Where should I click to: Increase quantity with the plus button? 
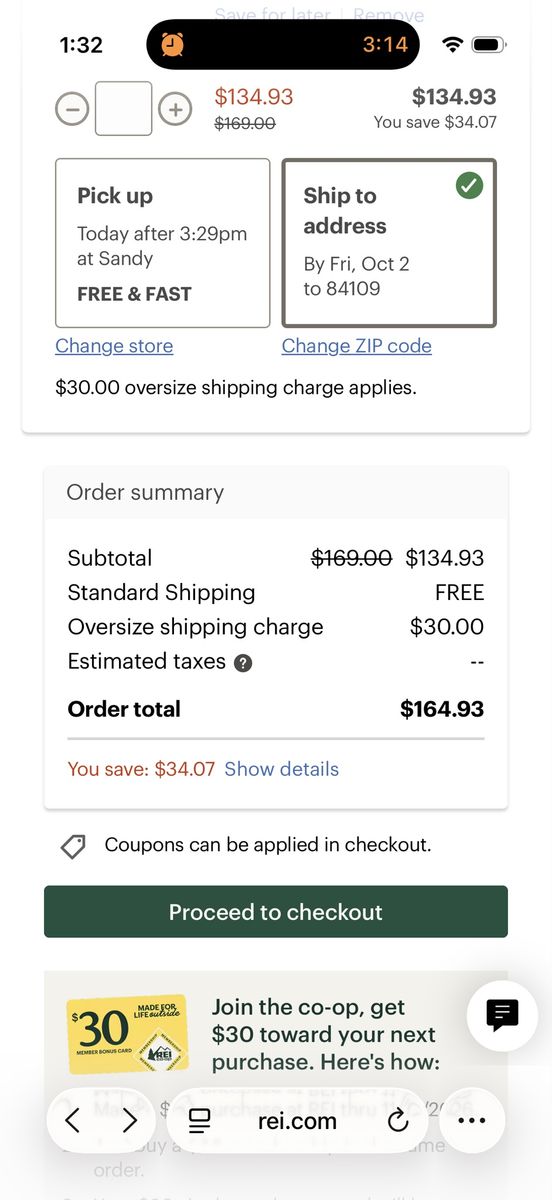(175, 109)
